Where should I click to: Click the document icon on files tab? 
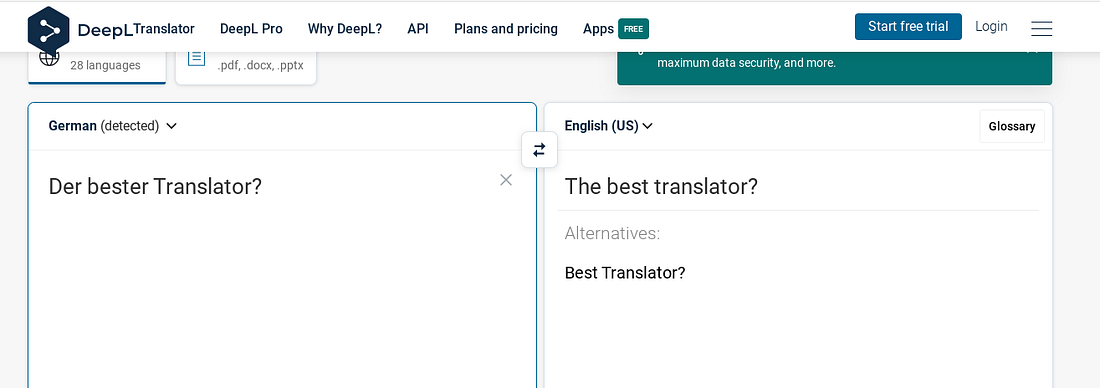(x=197, y=58)
